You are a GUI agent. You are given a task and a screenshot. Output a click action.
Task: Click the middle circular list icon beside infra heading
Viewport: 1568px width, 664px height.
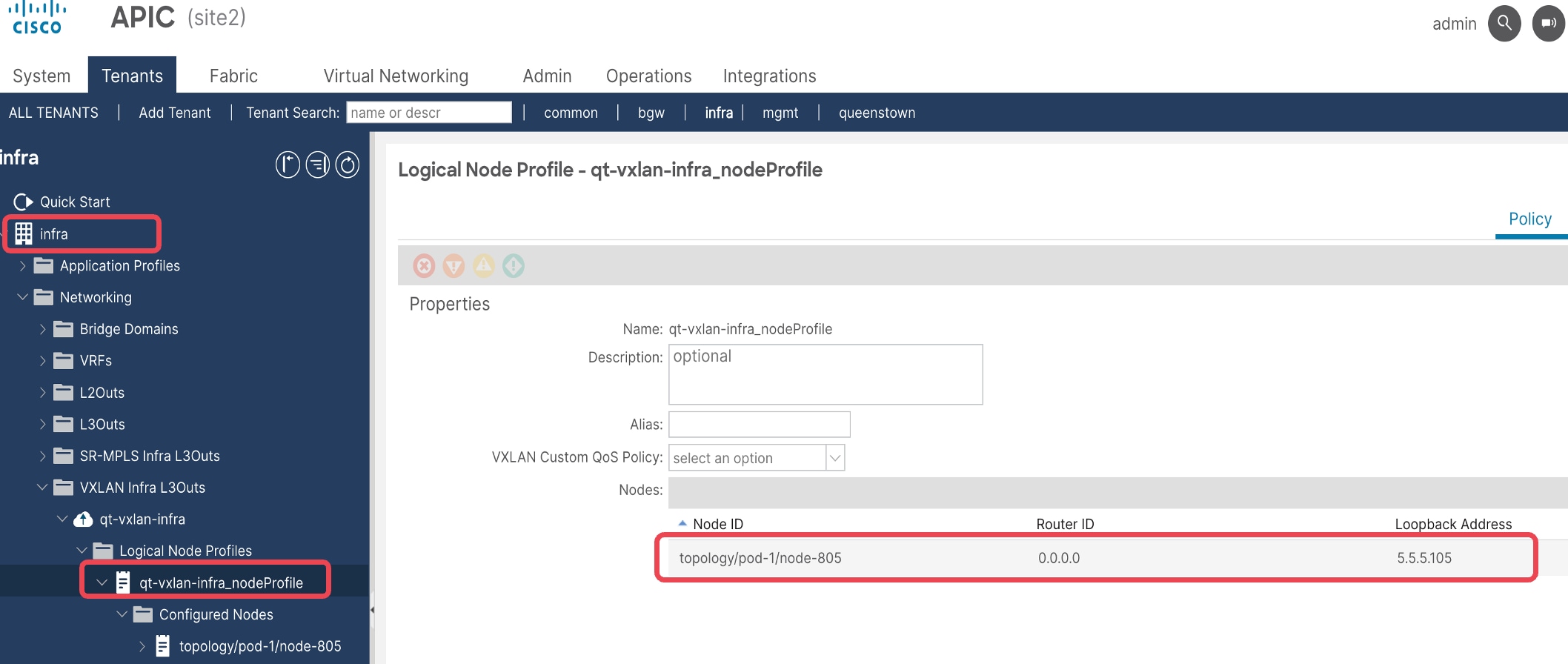click(x=318, y=165)
